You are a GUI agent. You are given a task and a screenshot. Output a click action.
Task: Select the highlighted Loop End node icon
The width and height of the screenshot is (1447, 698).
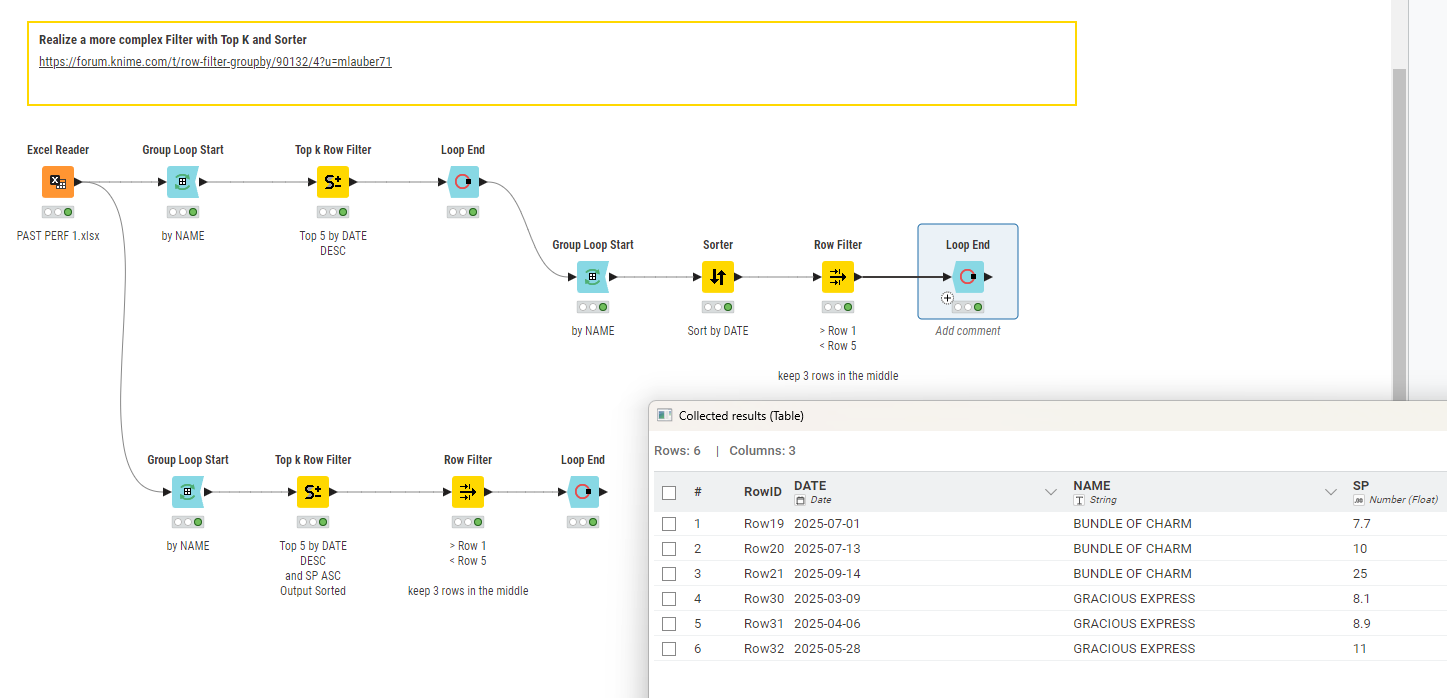[967, 277]
